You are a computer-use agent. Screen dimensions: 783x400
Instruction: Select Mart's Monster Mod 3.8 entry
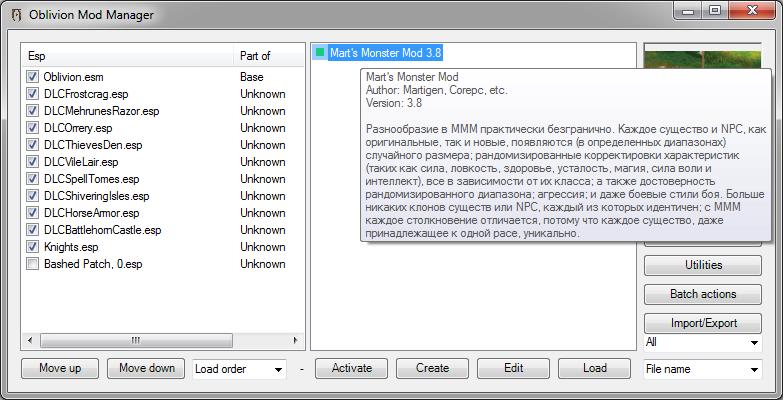pos(386,53)
